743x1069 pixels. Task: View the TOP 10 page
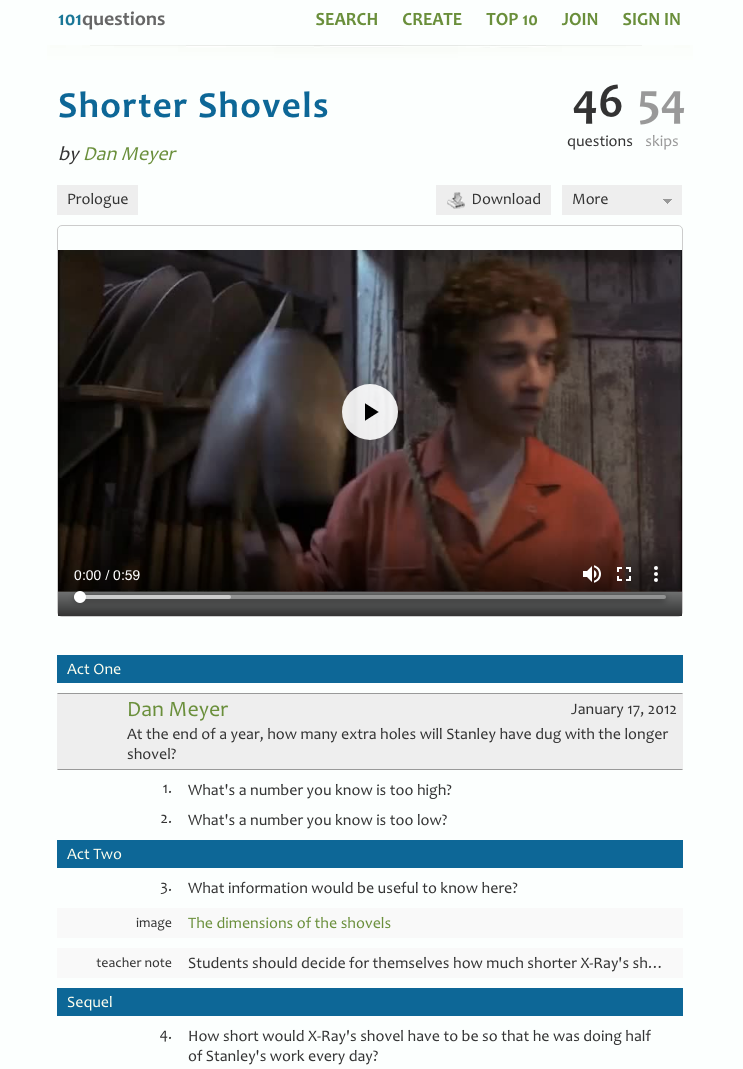(x=511, y=19)
